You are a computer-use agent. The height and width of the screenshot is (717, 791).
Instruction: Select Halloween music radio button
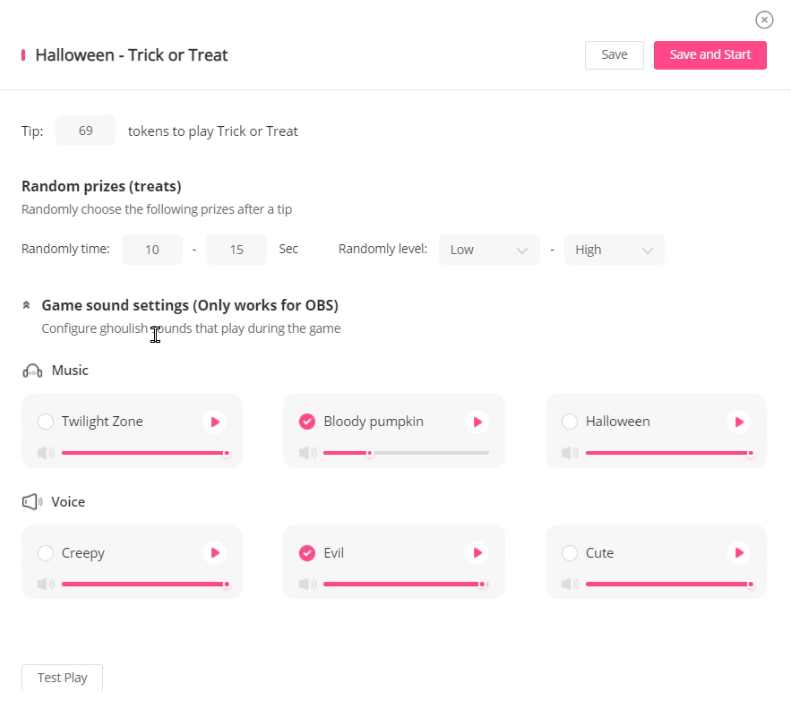point(570,422)
